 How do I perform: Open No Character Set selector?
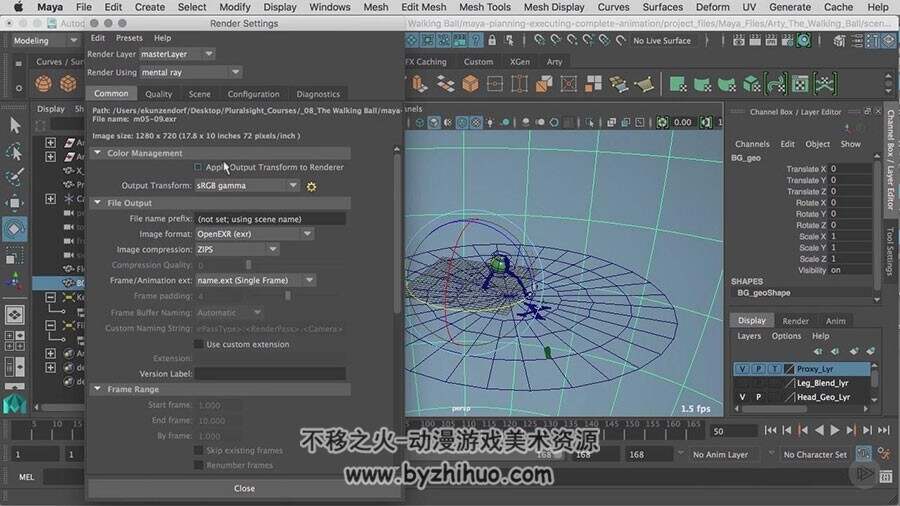point(815,454)
